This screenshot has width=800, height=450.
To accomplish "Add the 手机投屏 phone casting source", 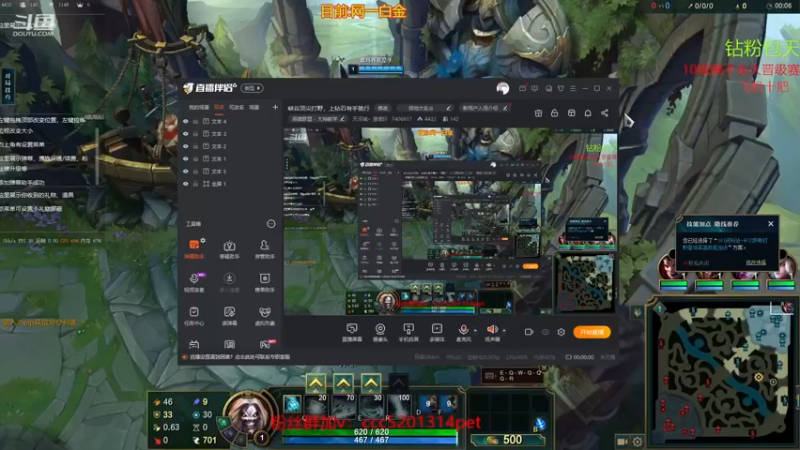I will [x=408, y=332].
